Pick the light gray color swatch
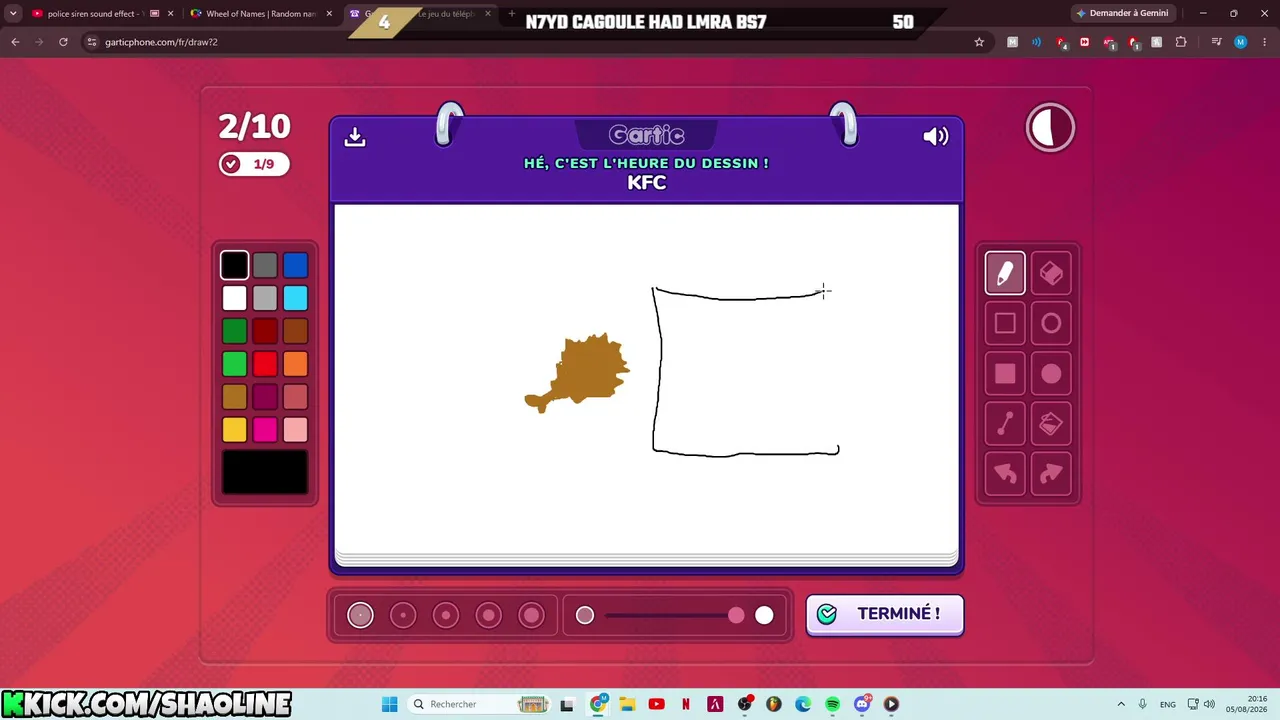This screenshot has width=1280, height=720. [x=265, y=298]
